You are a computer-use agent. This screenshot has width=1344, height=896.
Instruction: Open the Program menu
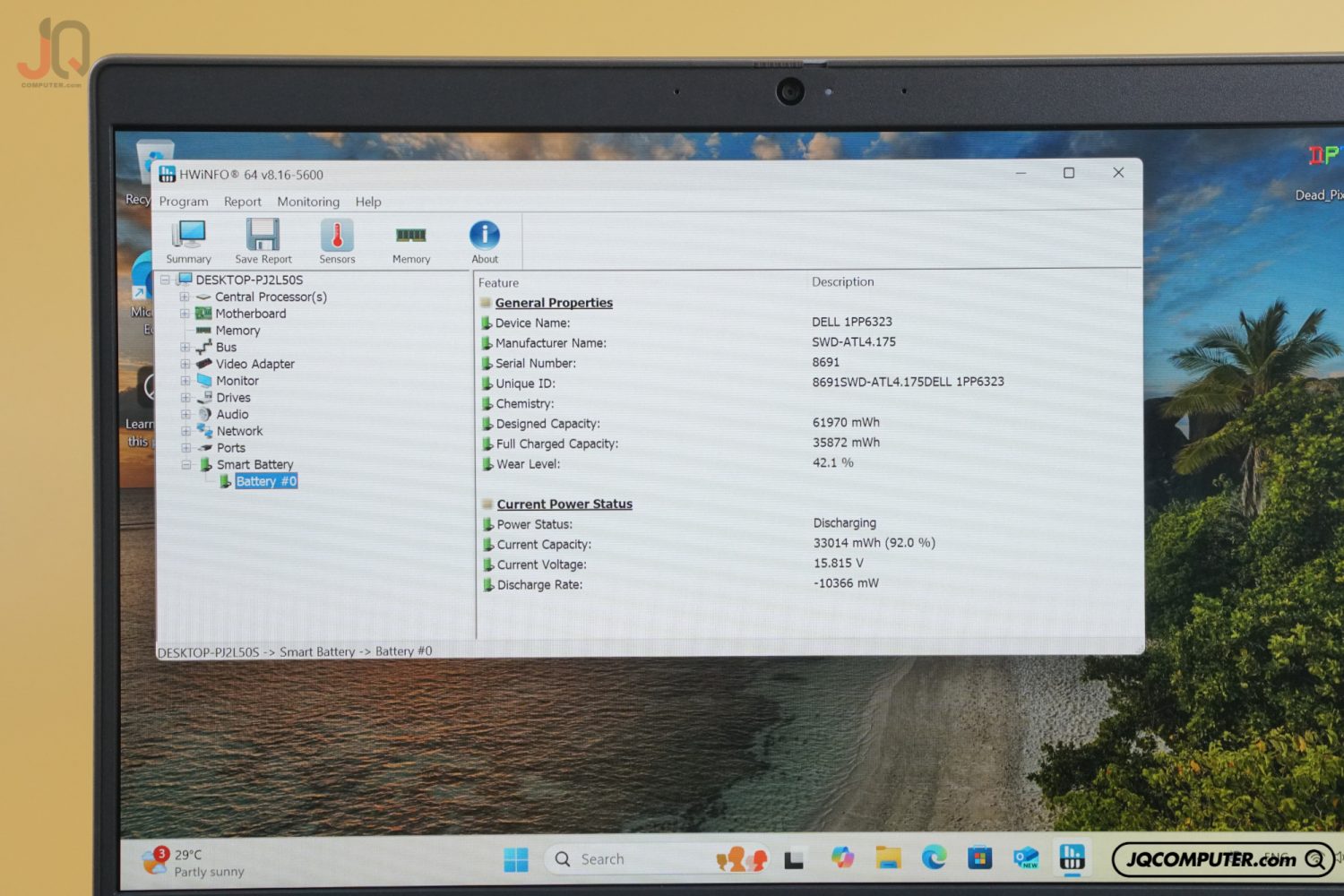click(x=184, y=202)
